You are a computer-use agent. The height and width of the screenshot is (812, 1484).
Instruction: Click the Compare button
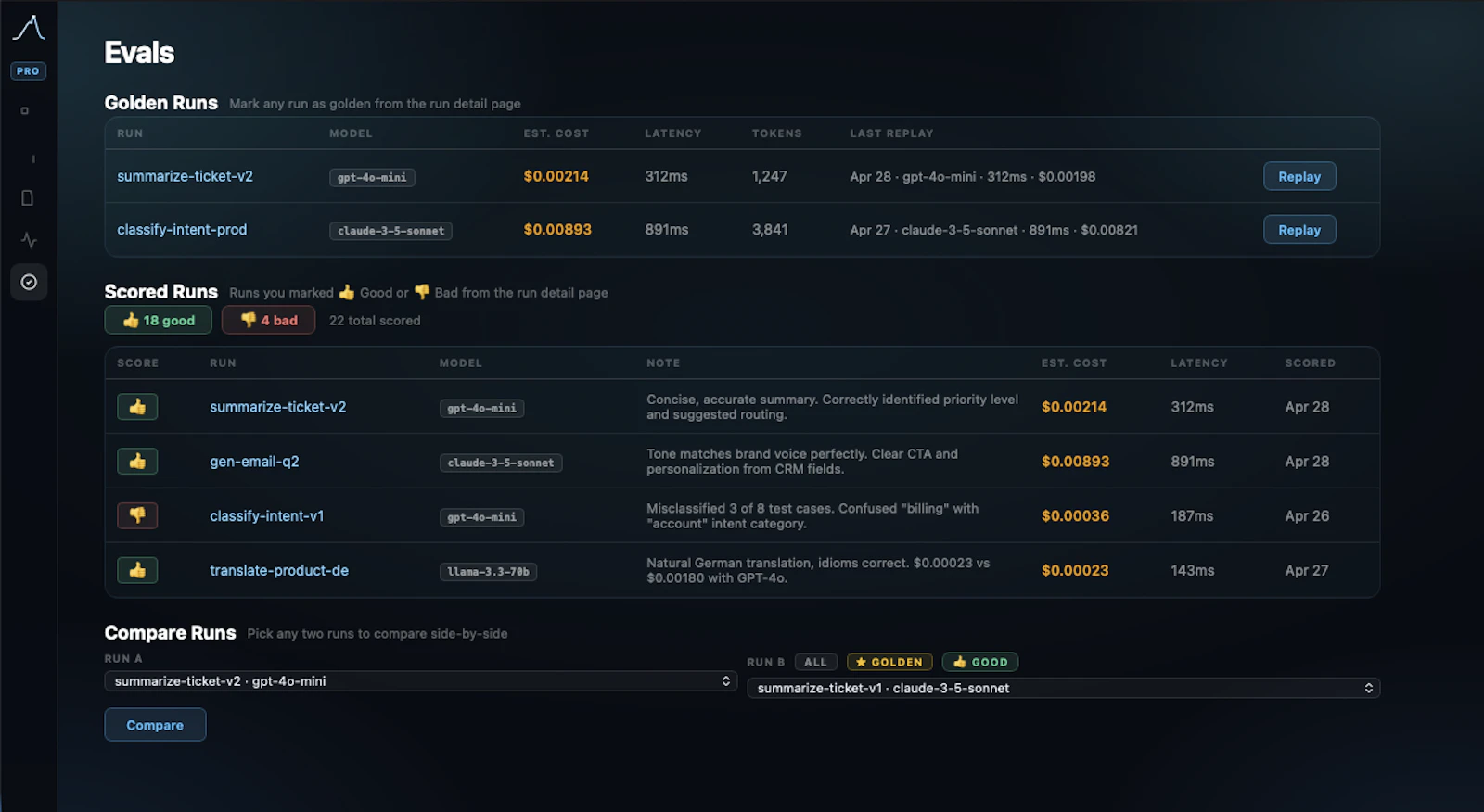[155, 725]
